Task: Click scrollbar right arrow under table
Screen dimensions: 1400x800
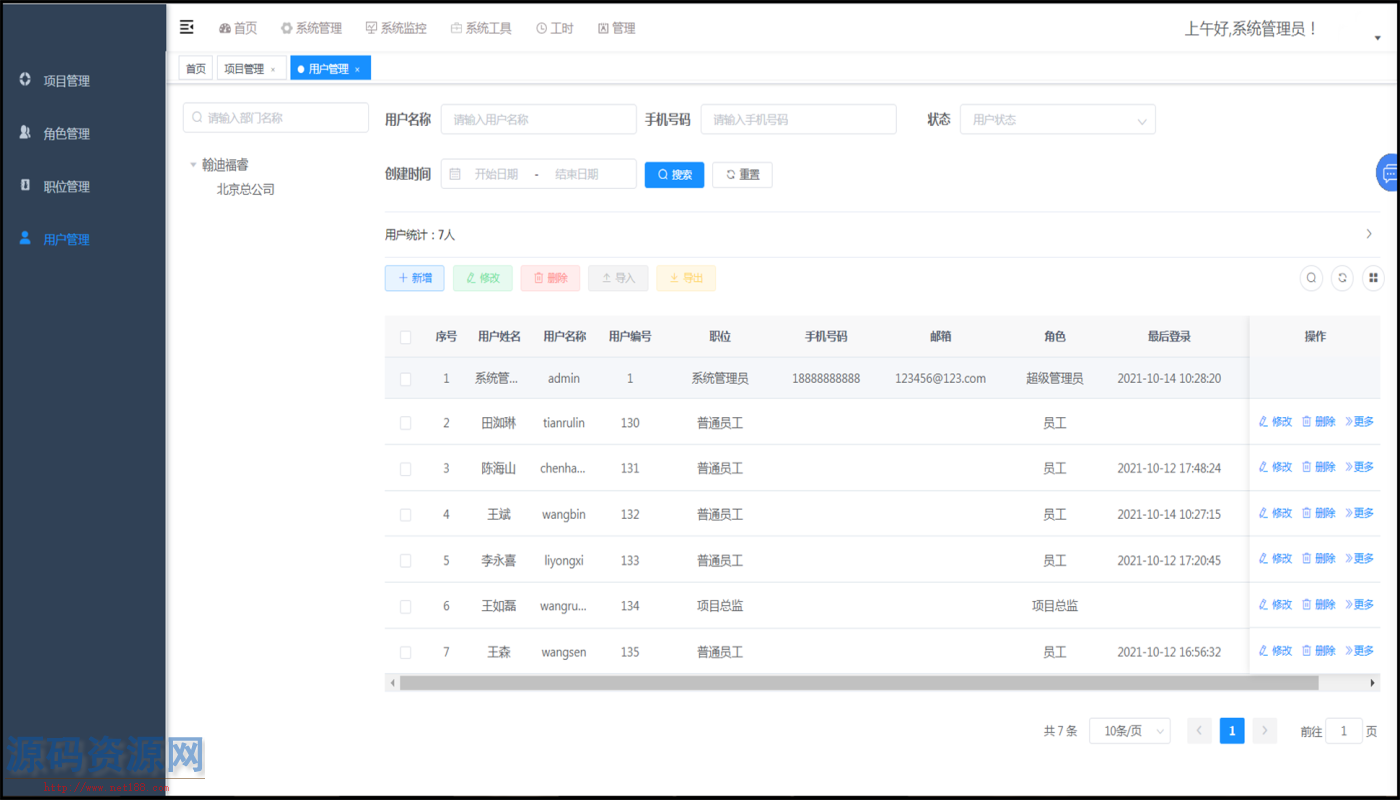Action: point(1372,683)
